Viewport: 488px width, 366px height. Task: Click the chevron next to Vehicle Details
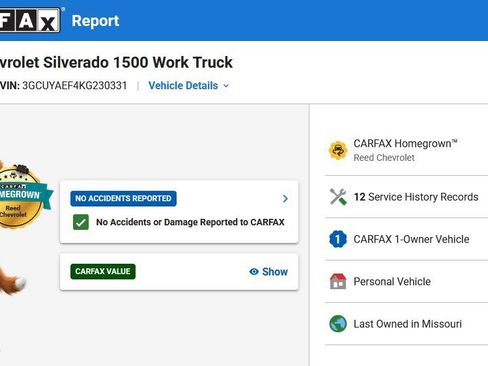[x=226, y=86]
